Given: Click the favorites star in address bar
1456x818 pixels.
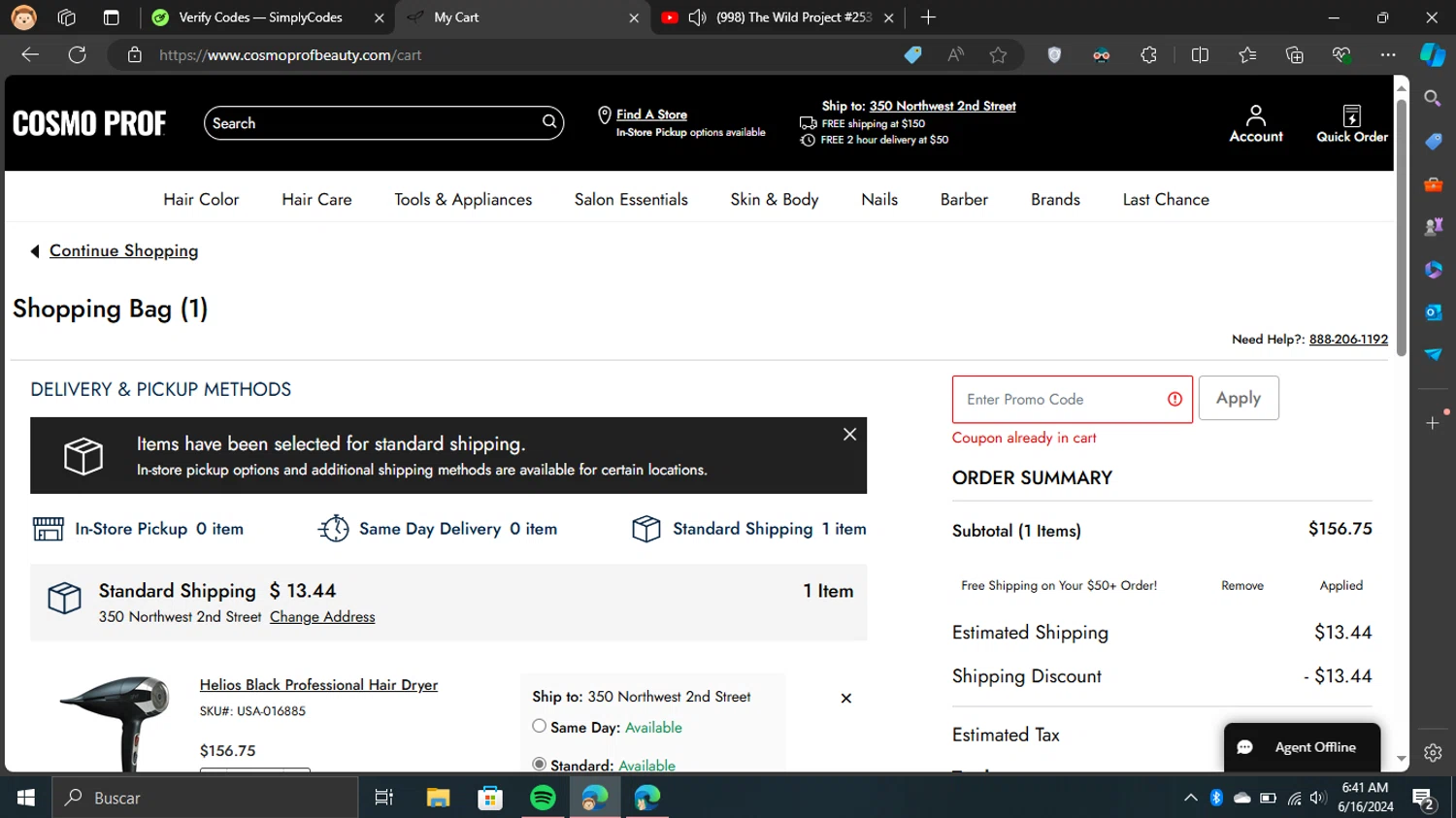Looking at the screenshot, I should [998, 55].
